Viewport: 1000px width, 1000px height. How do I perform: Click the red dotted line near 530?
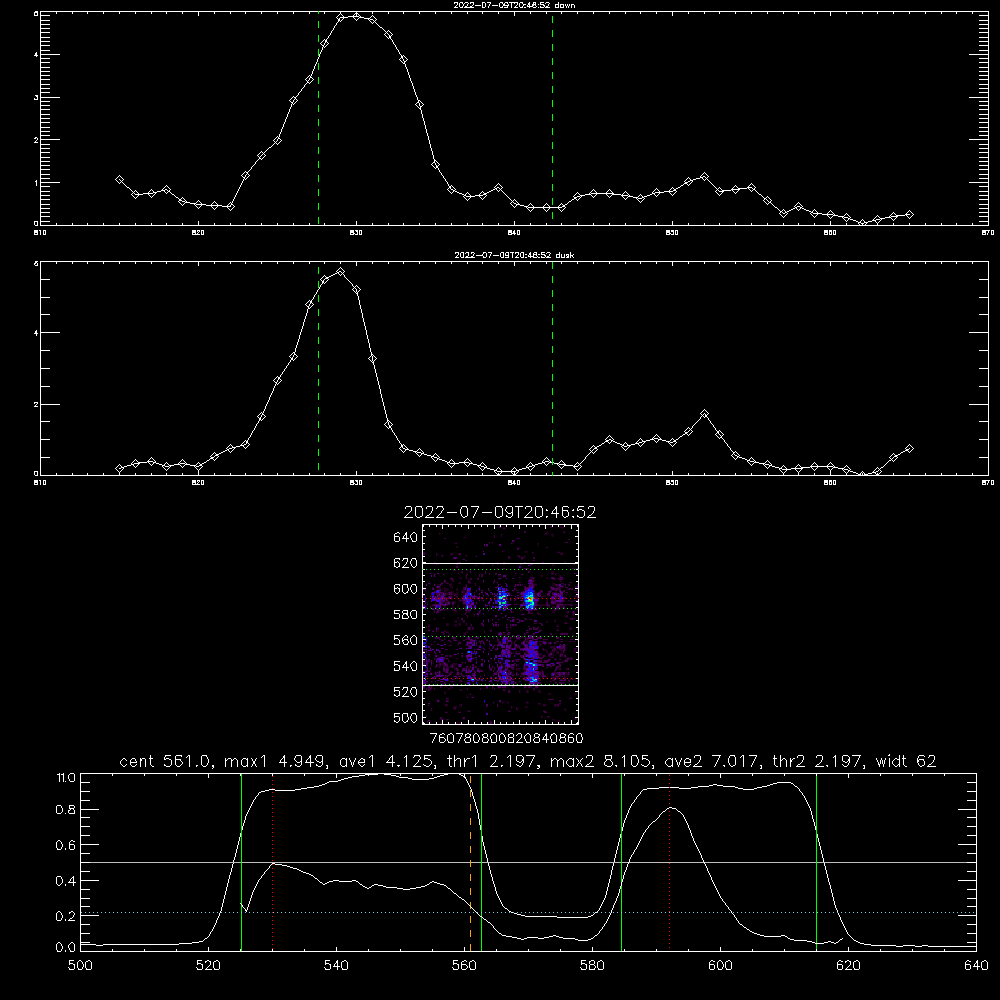(272, 862)
